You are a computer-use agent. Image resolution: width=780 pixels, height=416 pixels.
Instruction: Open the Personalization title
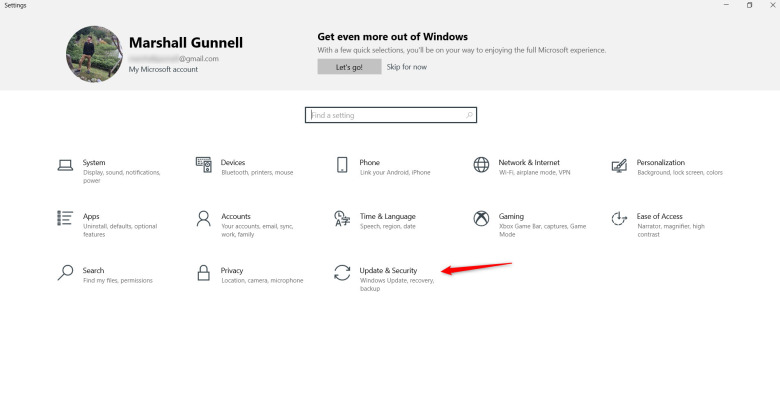tap(661, 162)
